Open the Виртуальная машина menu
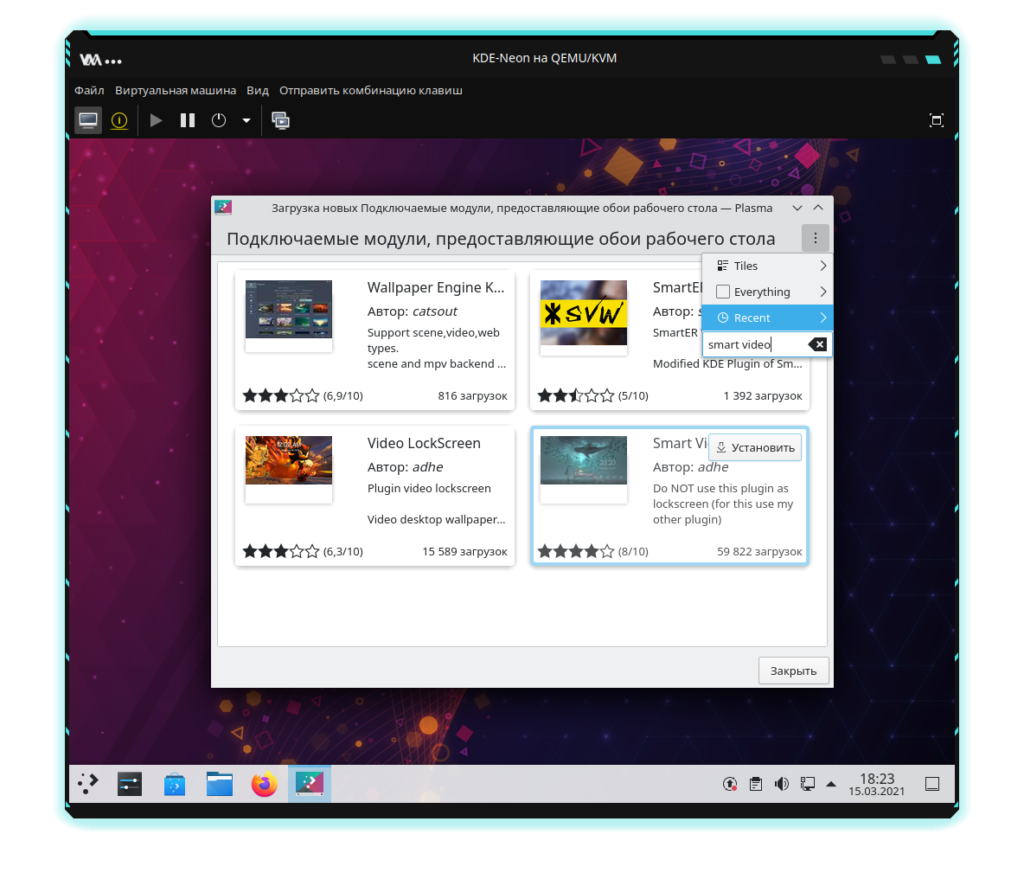 [175, 90]
